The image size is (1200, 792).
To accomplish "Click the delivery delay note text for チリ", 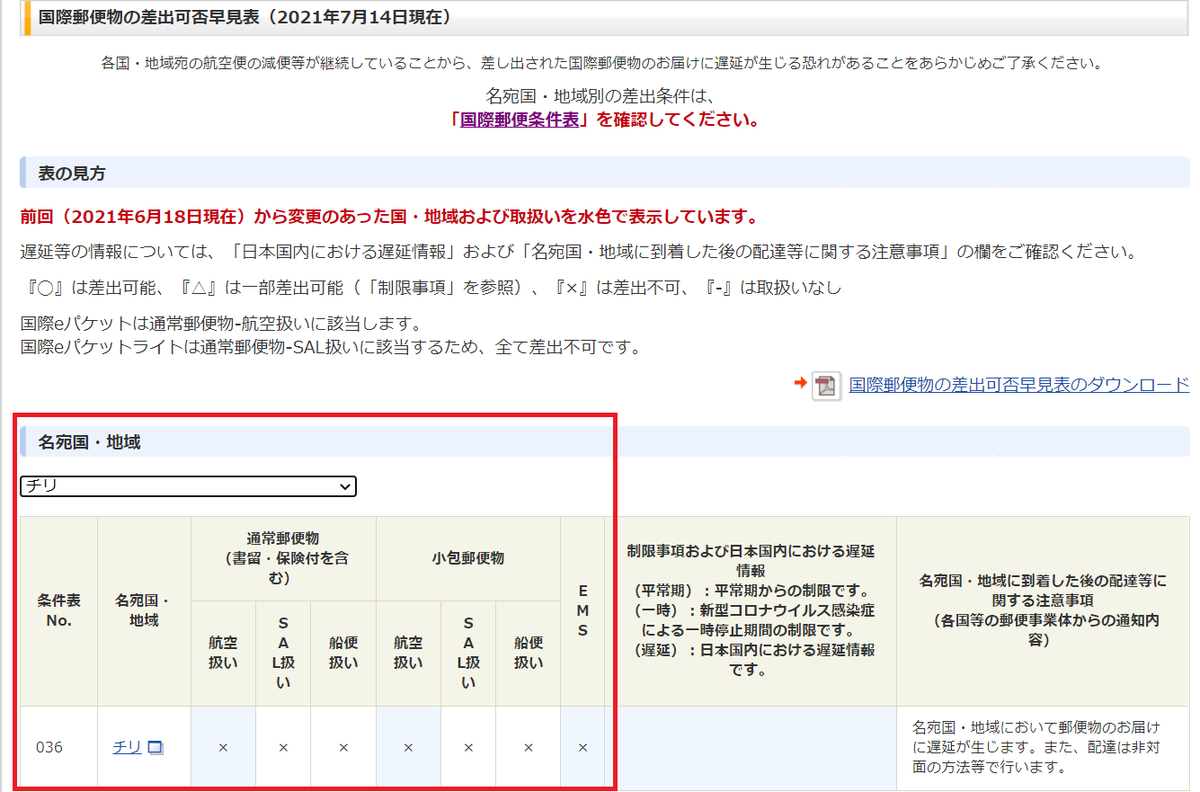I will coord(1038,746).
